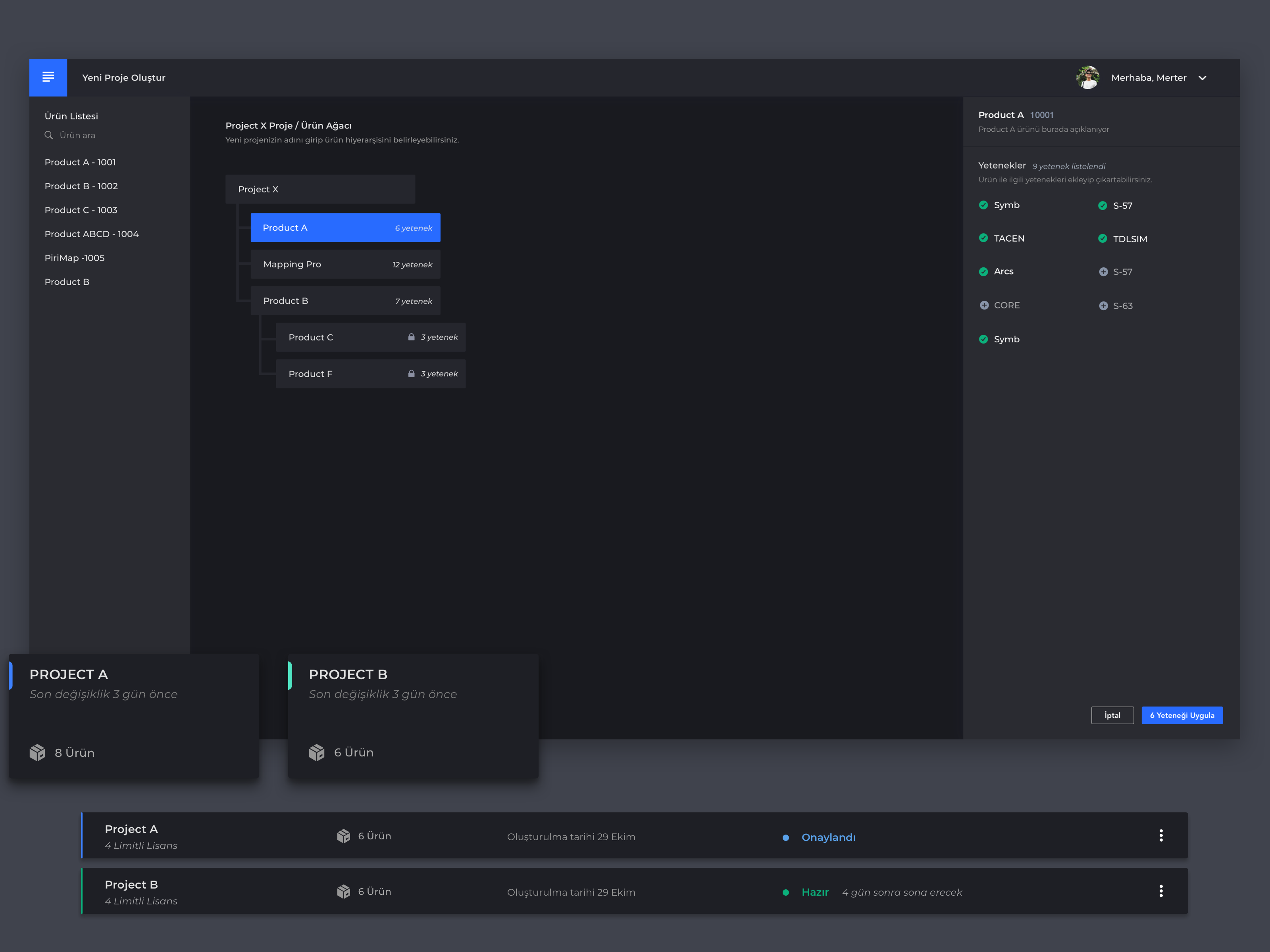Open three-dot menu for Project B row
This screenshot has height=952, width=1270.
[x=1161, y=891]
